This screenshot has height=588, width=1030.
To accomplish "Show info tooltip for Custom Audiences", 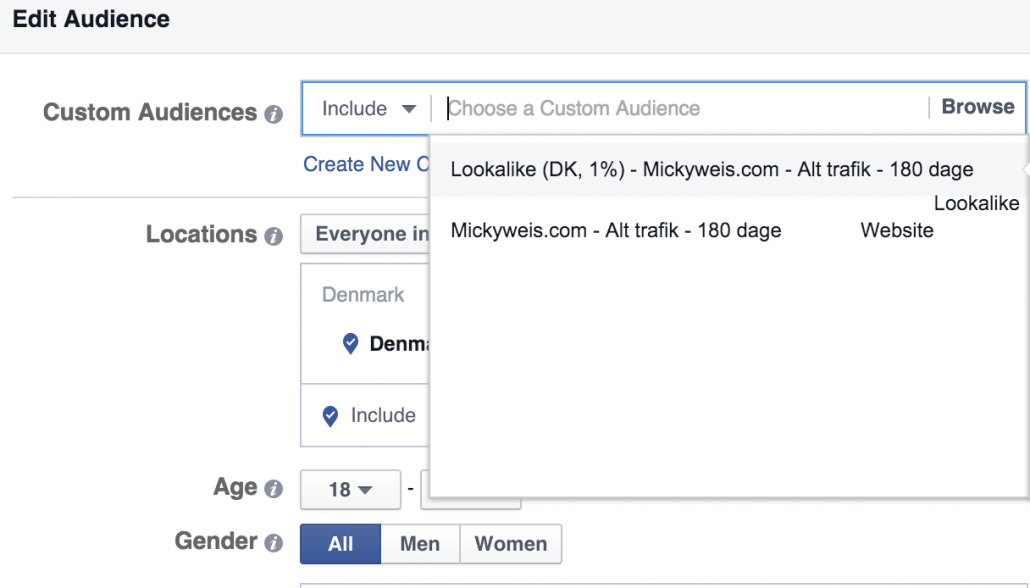I will (273, 114).
